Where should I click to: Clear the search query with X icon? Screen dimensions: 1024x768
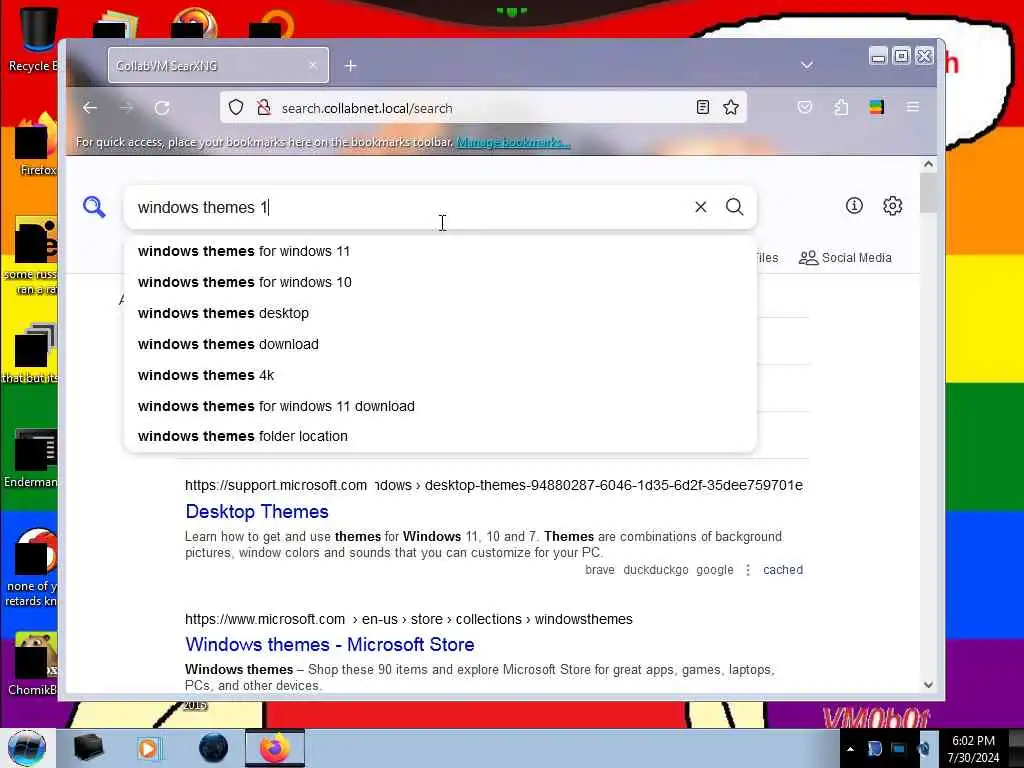[701, 207]
